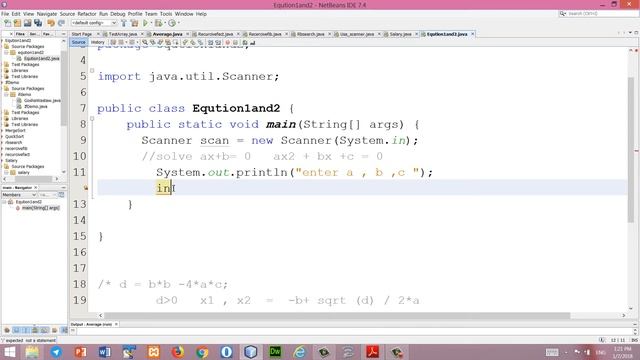Expand the MergeSort project node

pos(2,131)
